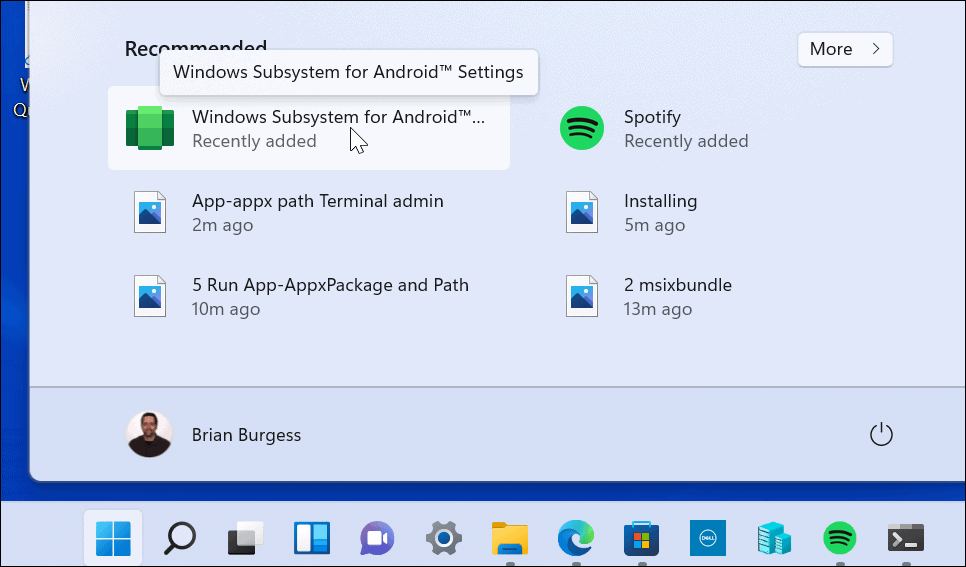This screenshot has height=567, width=966.
Task: Open Microsoft Store from taskbar
Action: tap(641, 539)
